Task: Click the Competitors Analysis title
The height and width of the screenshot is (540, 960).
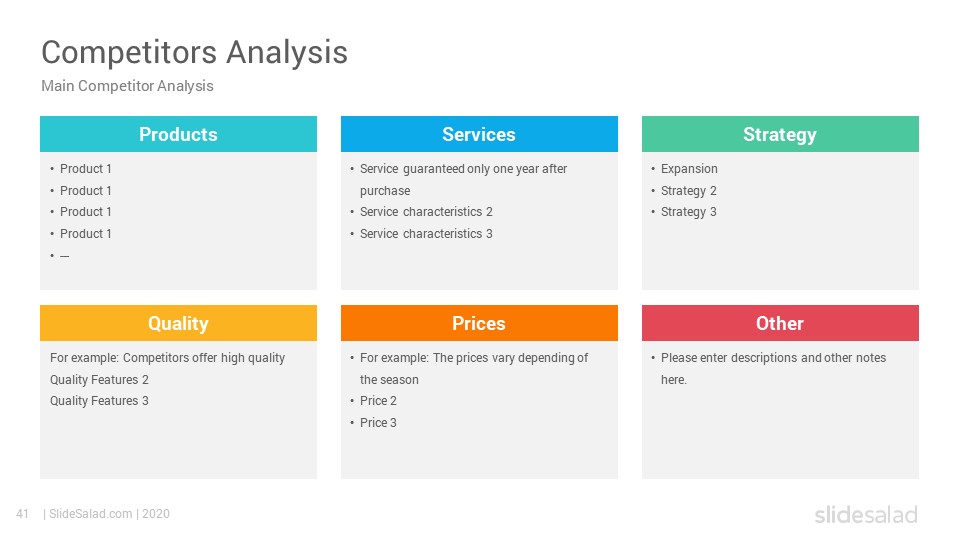Action: pyautogui.click(x=194, y=52)
